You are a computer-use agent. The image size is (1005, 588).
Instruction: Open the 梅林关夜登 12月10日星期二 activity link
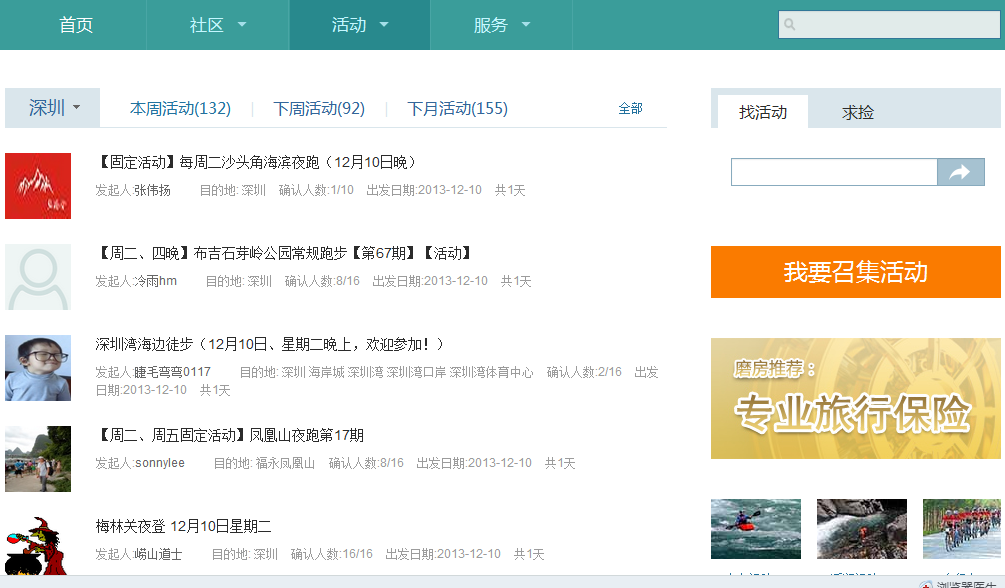[x=183, y=526]
